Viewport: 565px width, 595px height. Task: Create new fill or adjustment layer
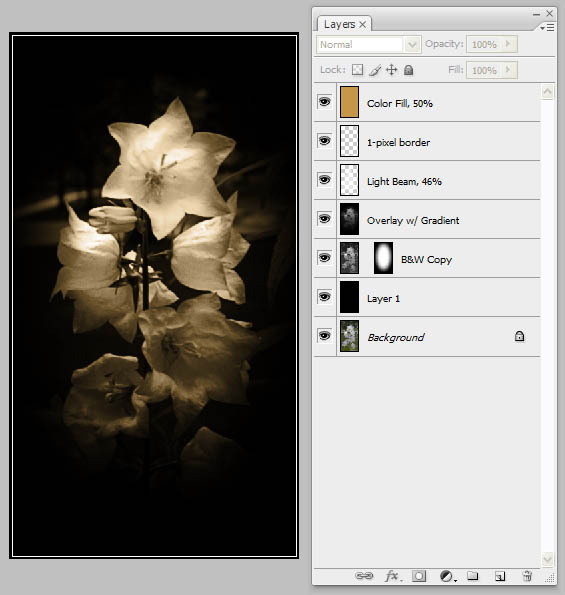447,576
